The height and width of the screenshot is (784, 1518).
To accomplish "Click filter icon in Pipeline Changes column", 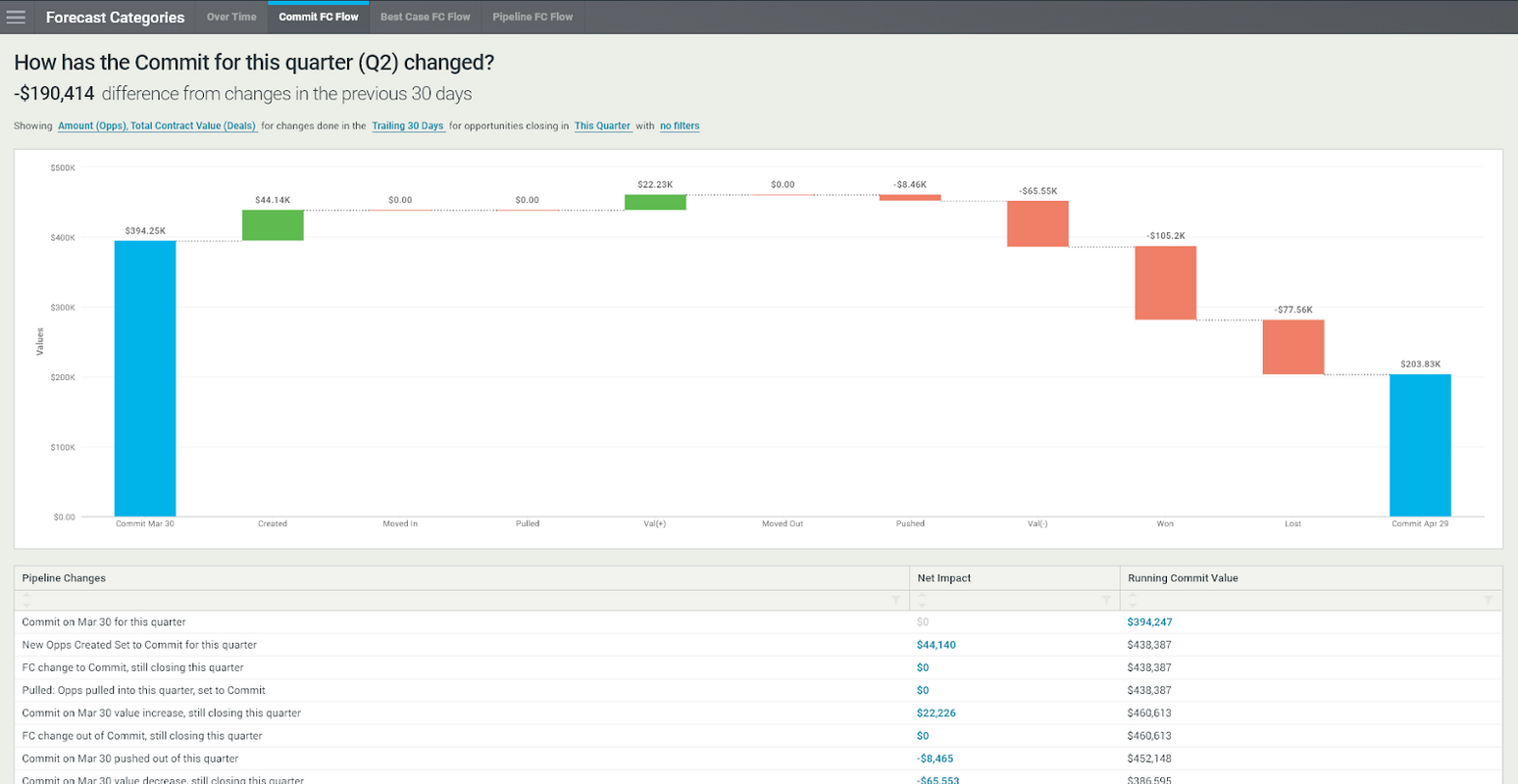I will tap(895, 600).
